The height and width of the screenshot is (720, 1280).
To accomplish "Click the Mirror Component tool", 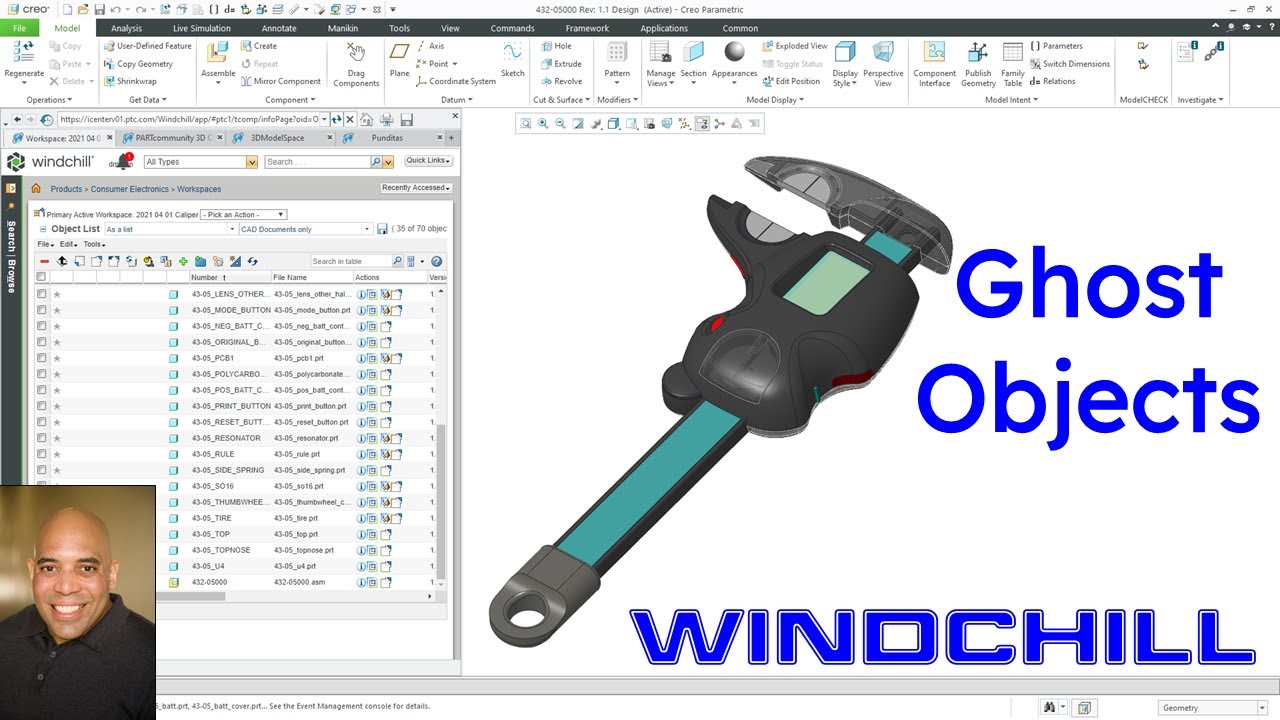I will pyautogui.click(x=281, y=82).
